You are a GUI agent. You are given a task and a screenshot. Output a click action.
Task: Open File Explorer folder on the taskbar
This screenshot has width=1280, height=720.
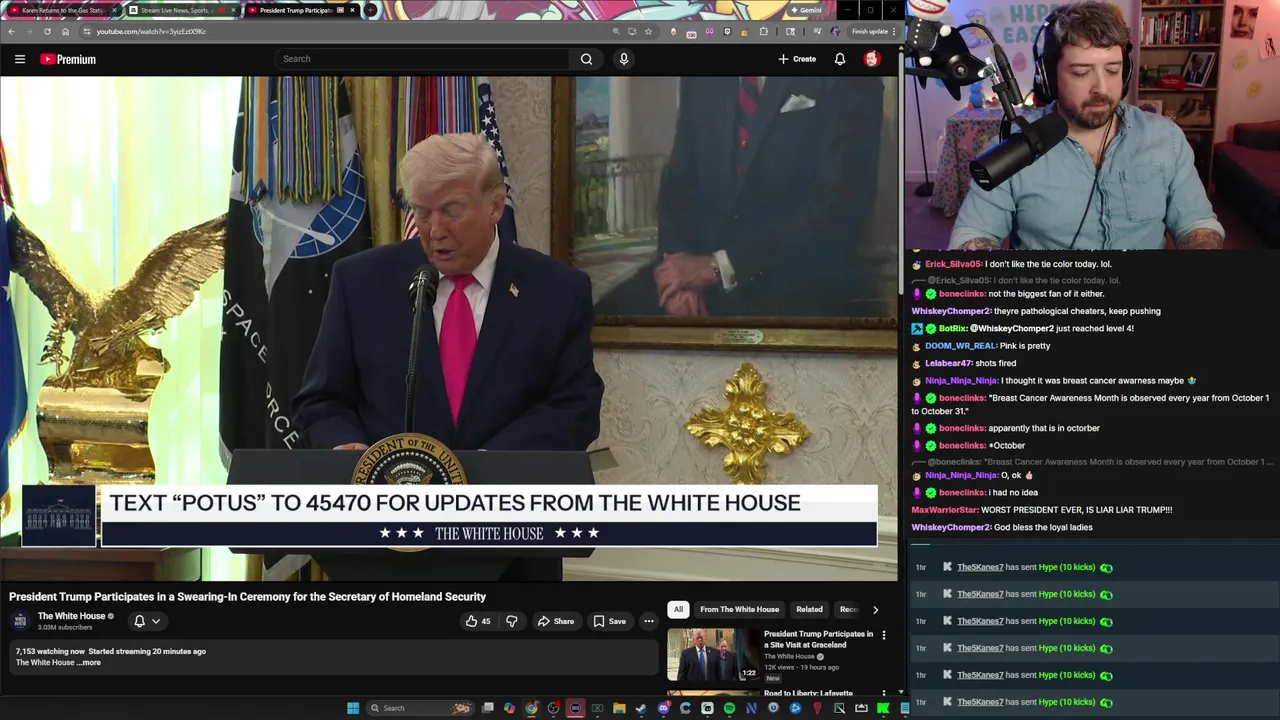tap(619, 708)
